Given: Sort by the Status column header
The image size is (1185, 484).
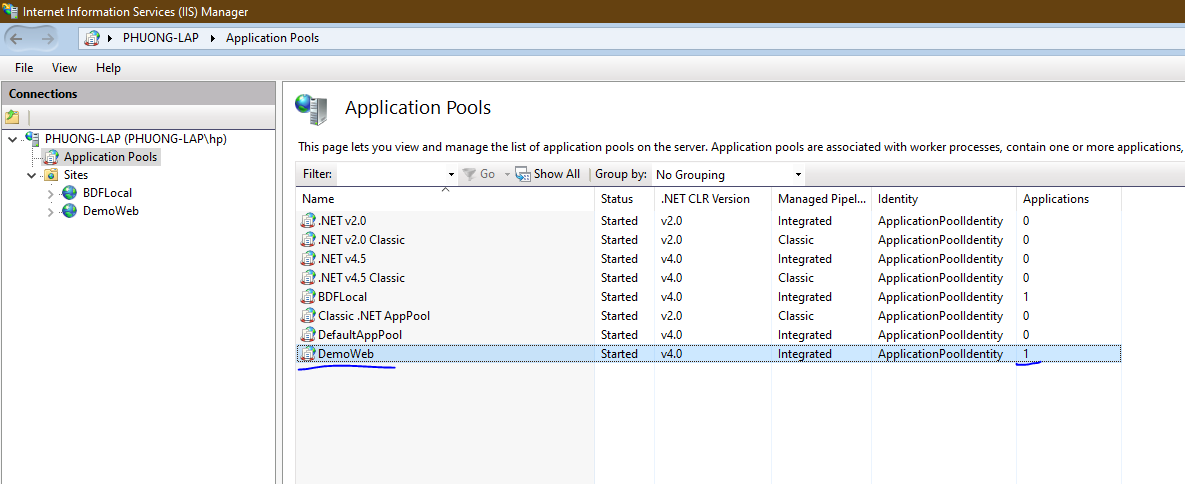Looking at the screenshot, I should (x=624, y=199).
